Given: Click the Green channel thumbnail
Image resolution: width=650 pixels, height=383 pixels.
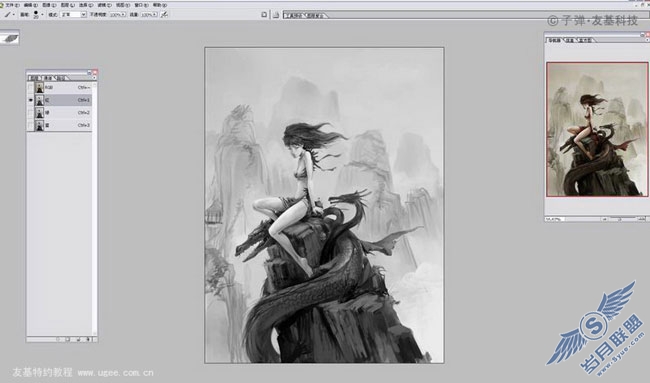Looking at the screenshot, I should pos(39,113).
